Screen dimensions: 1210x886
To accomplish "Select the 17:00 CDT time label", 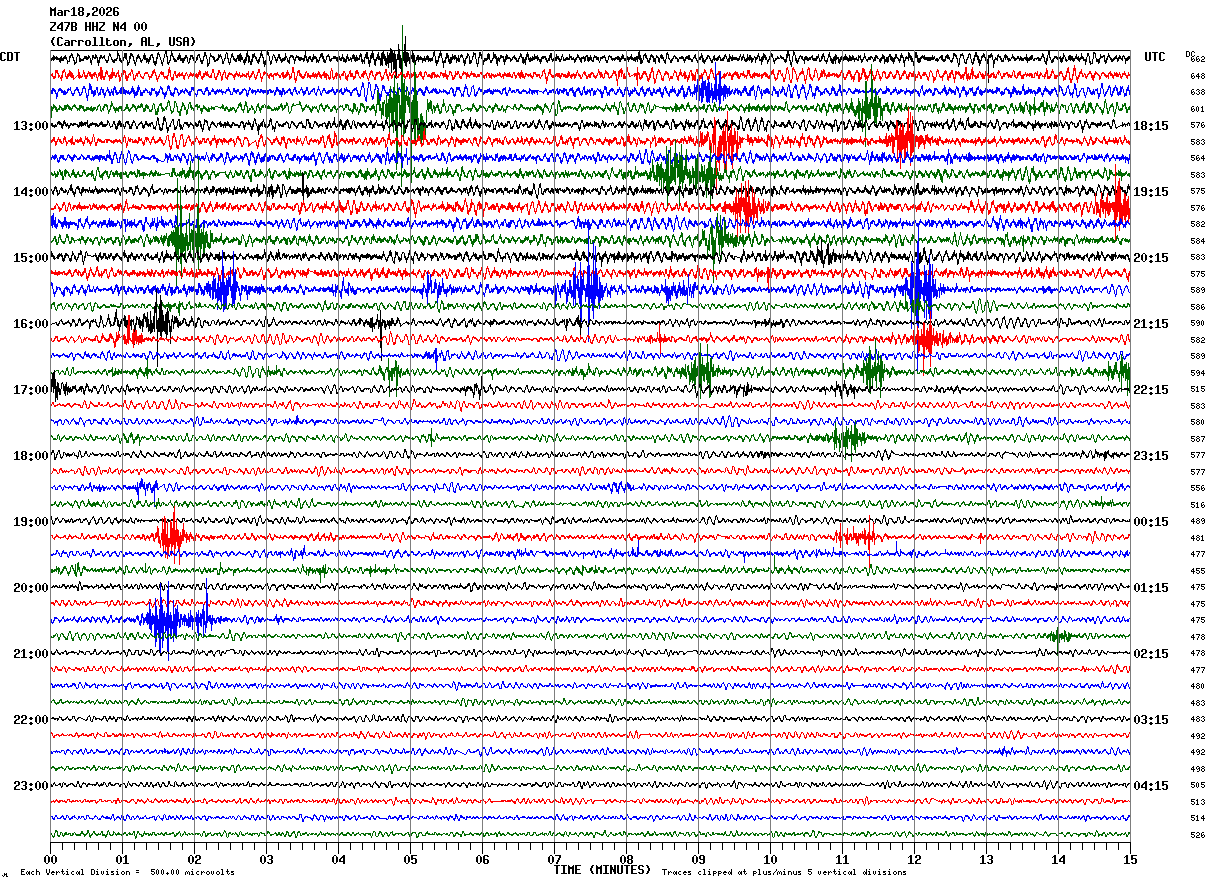I will (30, 390).
